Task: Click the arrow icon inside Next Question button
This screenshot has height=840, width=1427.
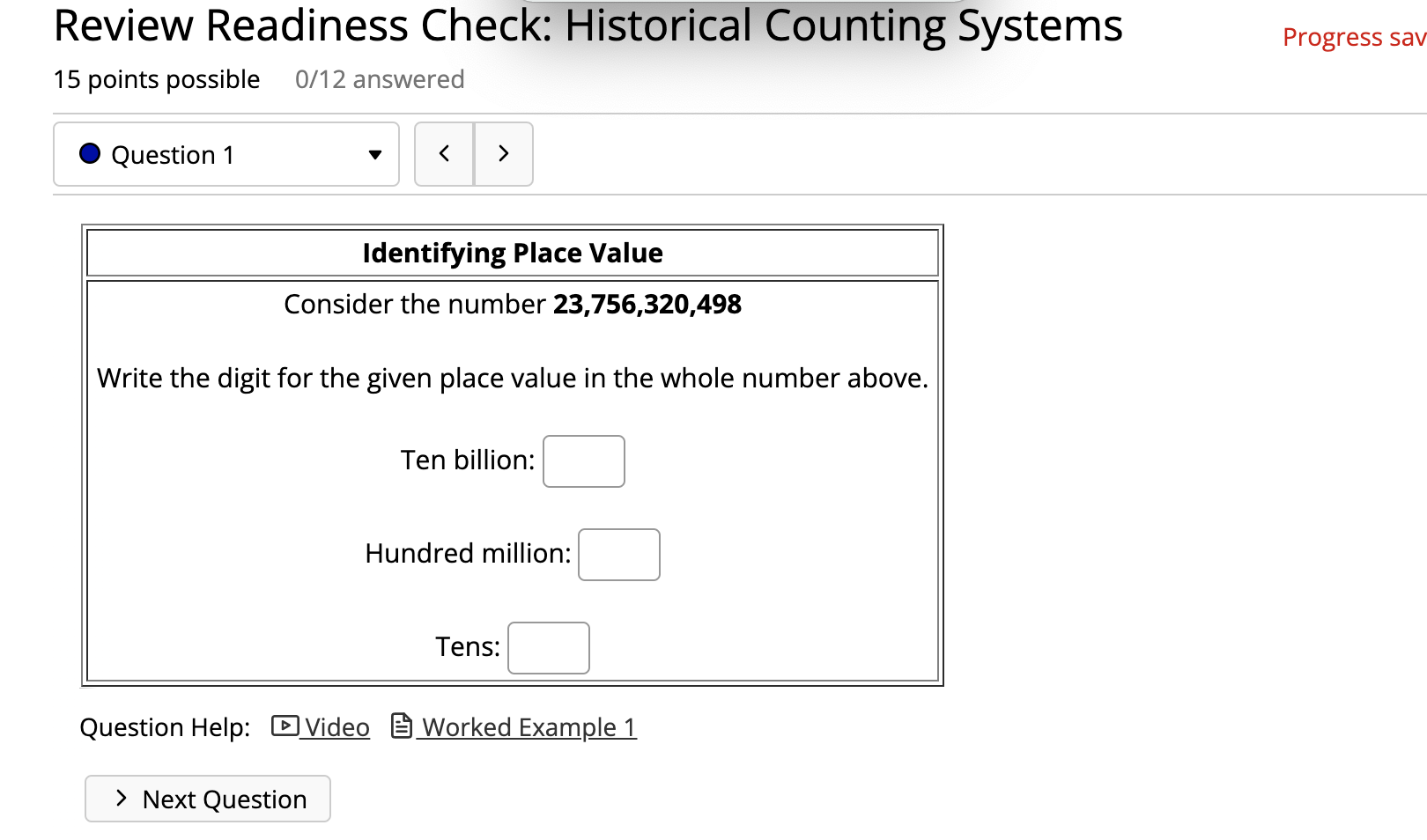Action: 119,799
